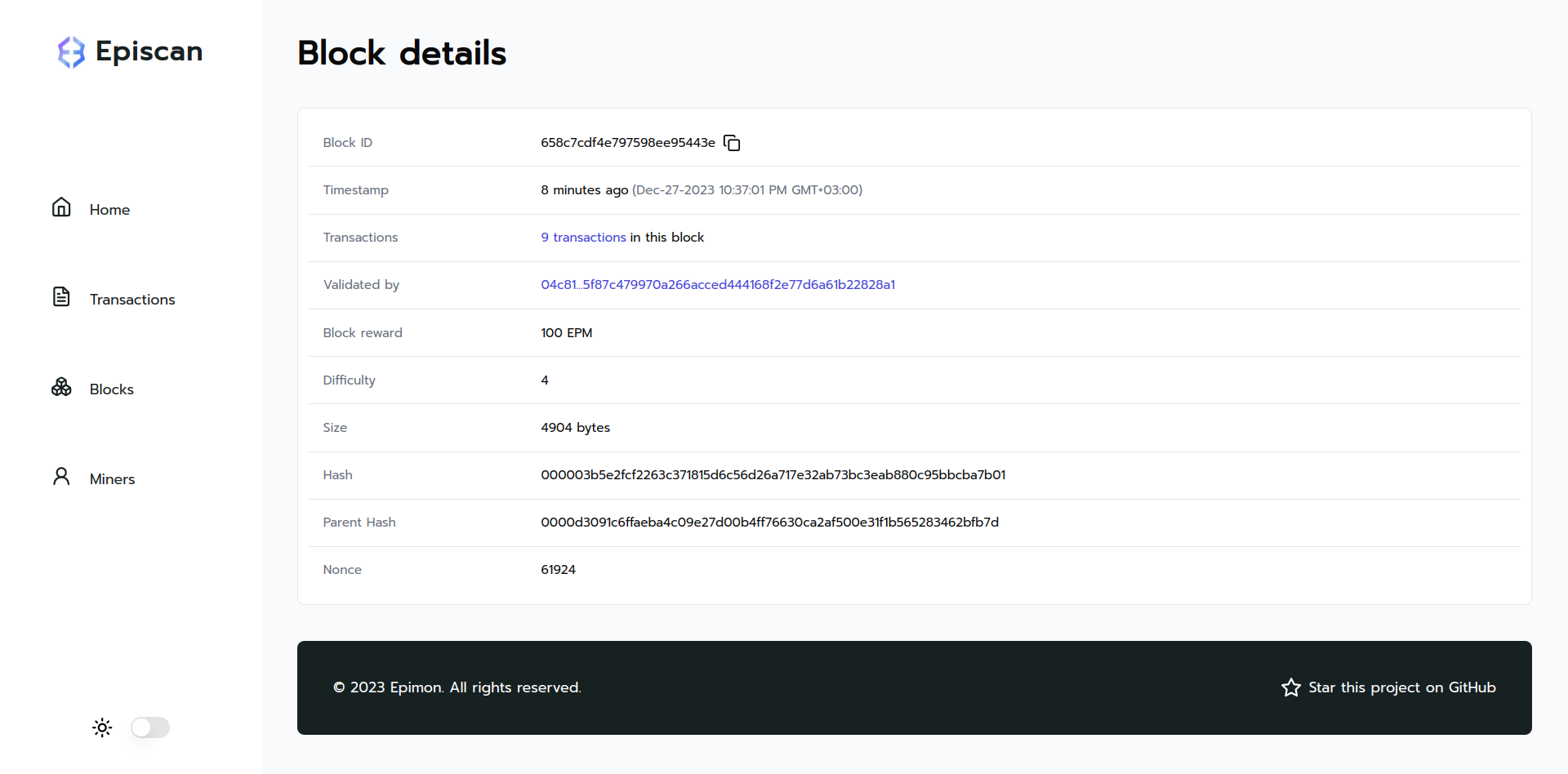Select the difficulty value 4
The height and width of the screenshot is (774, 1568).
(x=545, y=380)
